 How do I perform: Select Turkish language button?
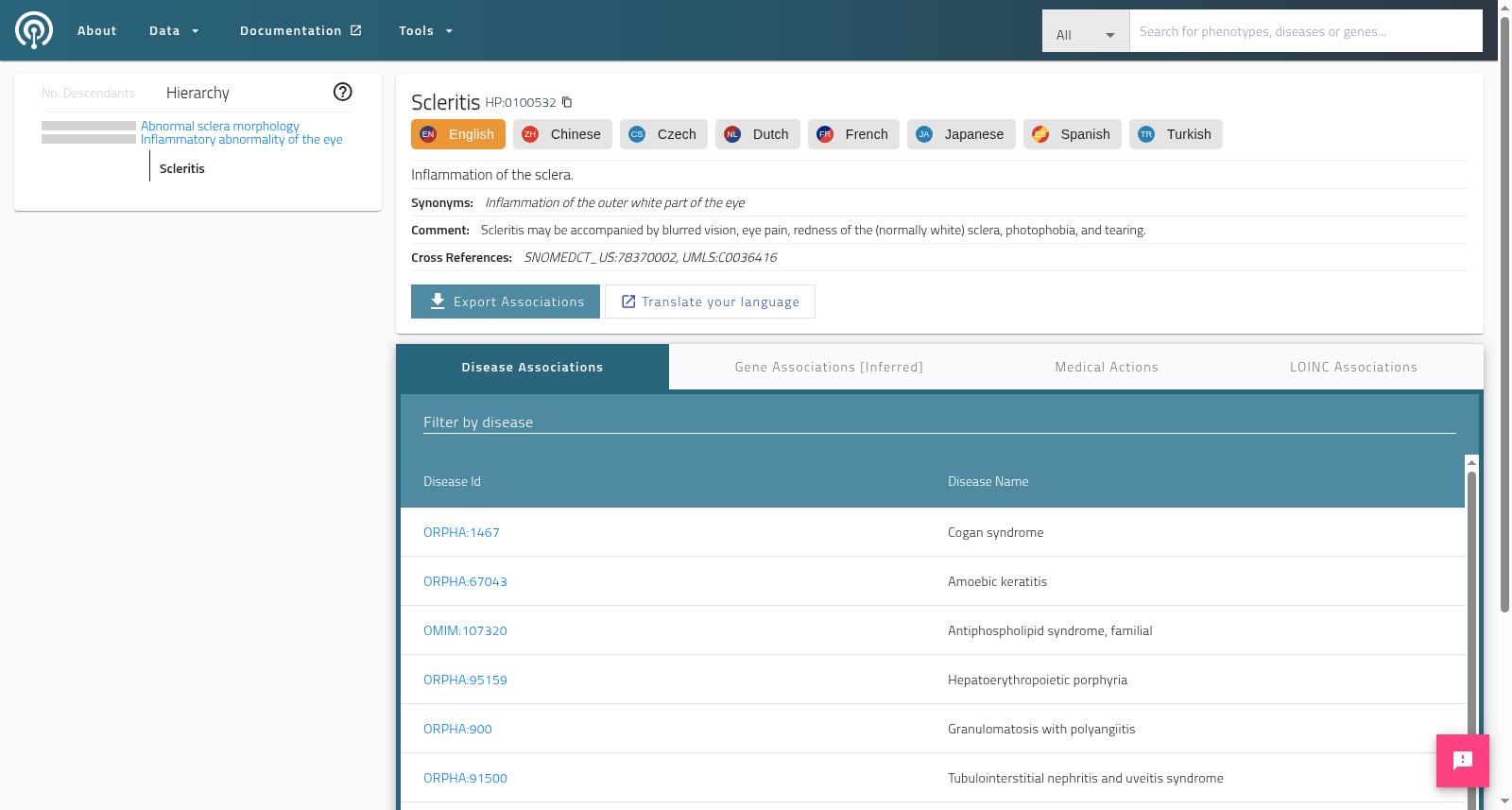click(1176, 134)
